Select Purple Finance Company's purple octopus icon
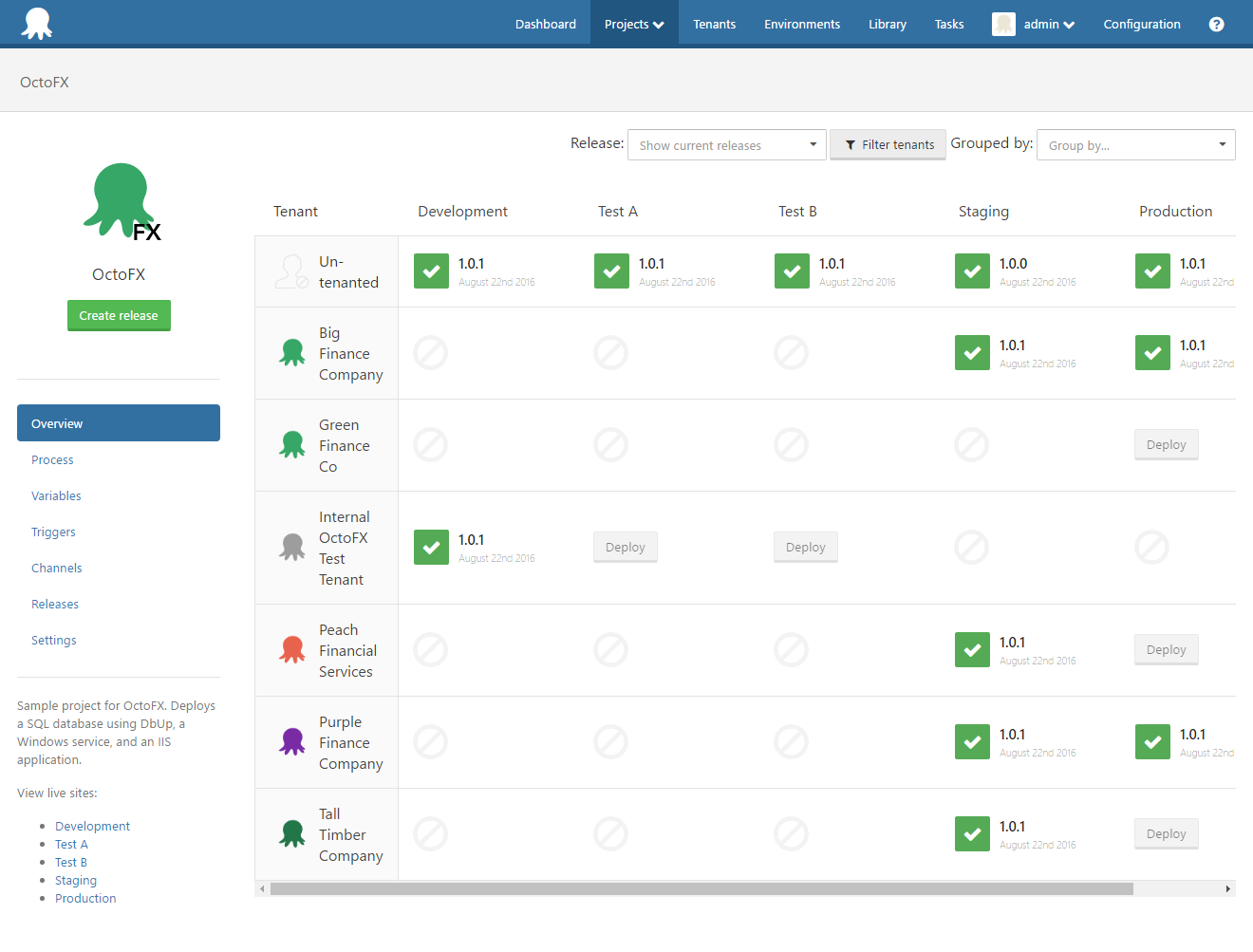 click(x=291, y=741)
